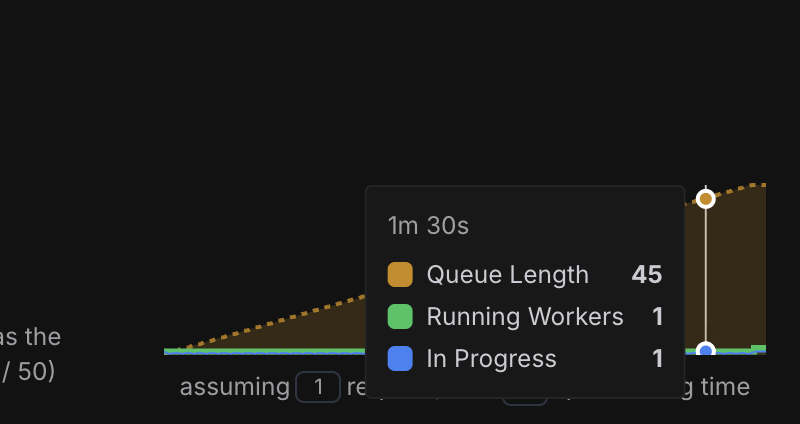
Task: Select the orange data point on chart
Action: (x=706, y=199)
